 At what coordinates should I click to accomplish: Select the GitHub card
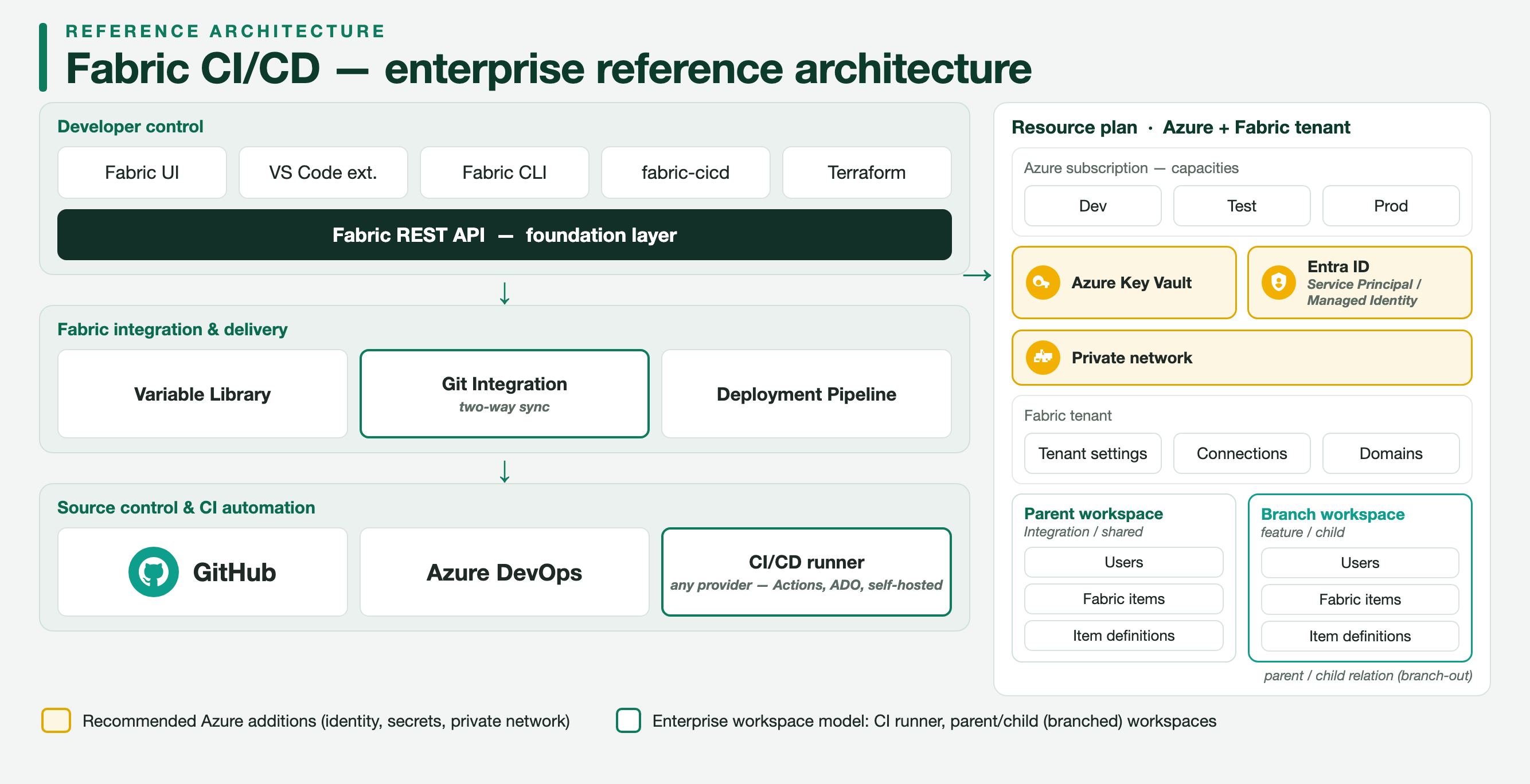tap(202, 572)
